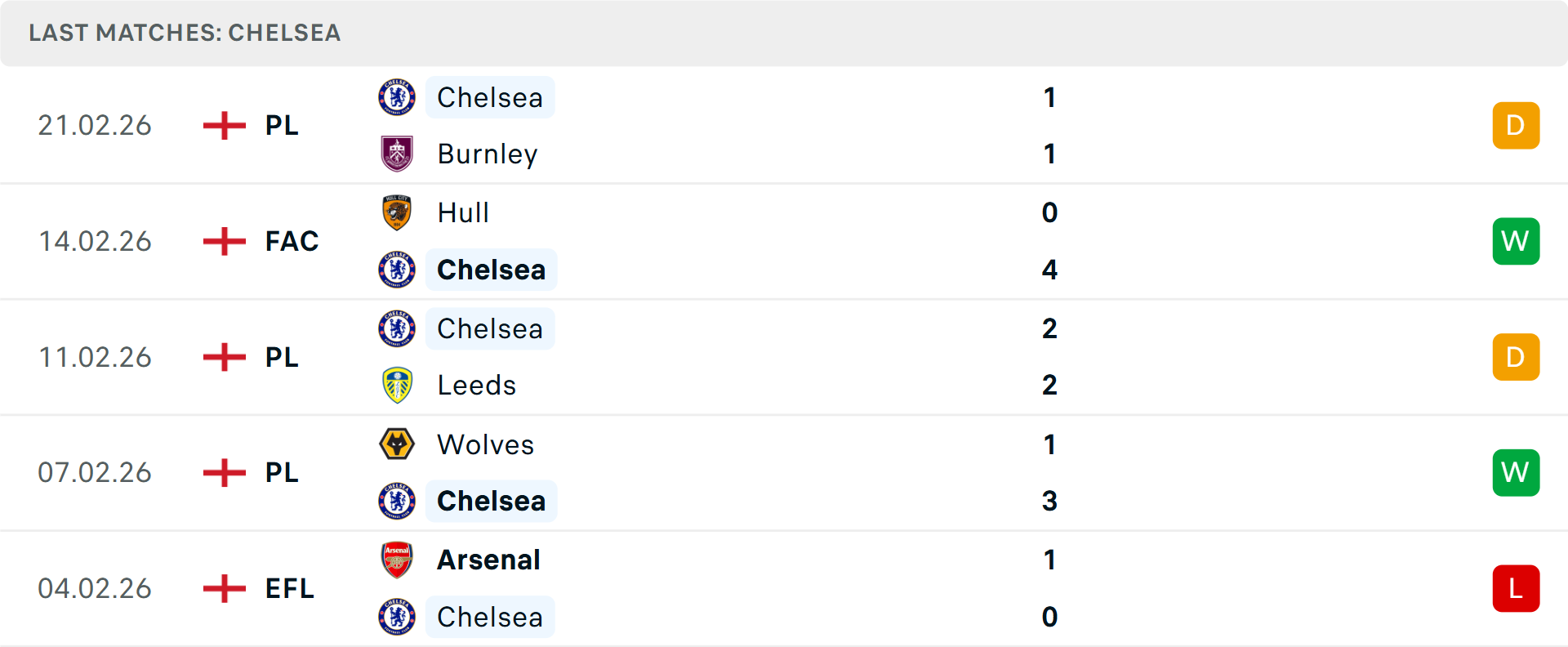Click the Hull City tiger crest
The height and width of the screenshot is (647, 1568).
(x=397, y=212)
